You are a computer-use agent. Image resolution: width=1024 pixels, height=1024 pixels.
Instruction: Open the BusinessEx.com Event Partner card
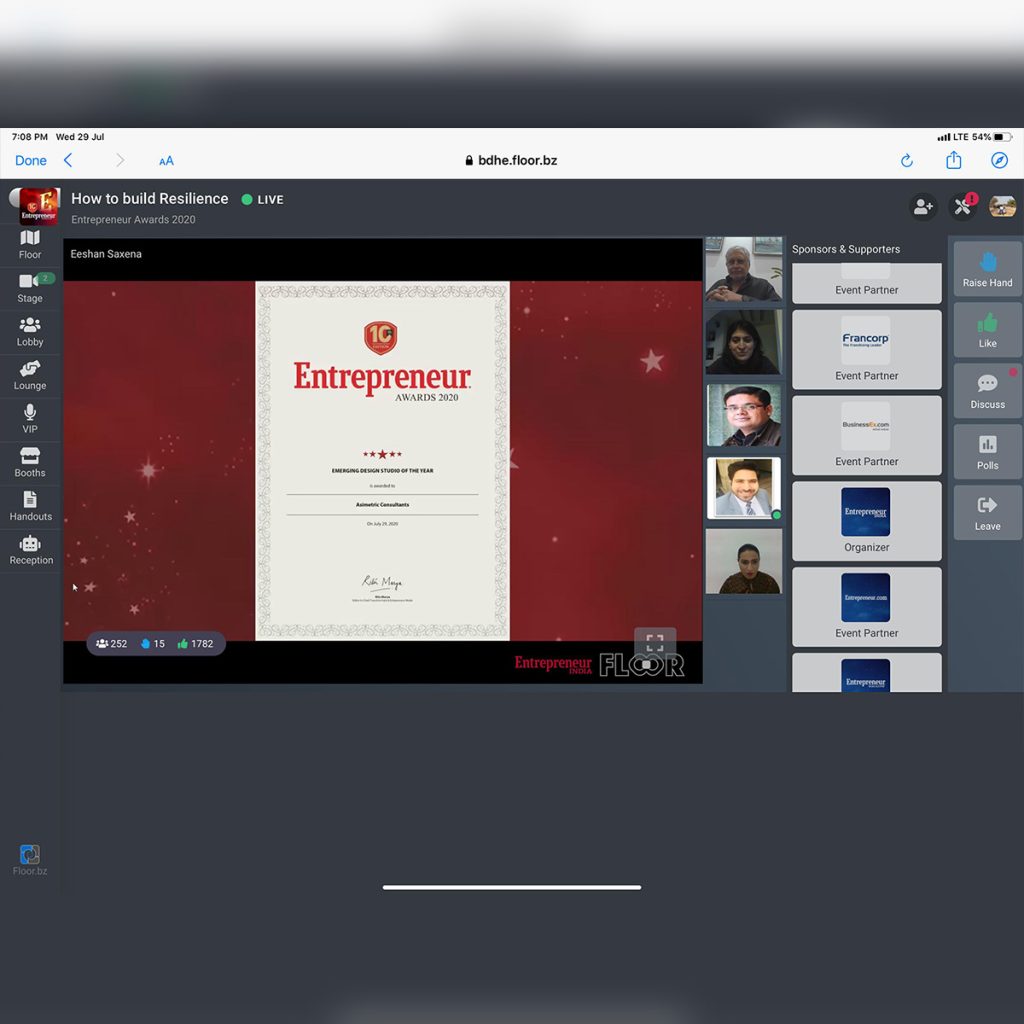click(x=867, y=436)
